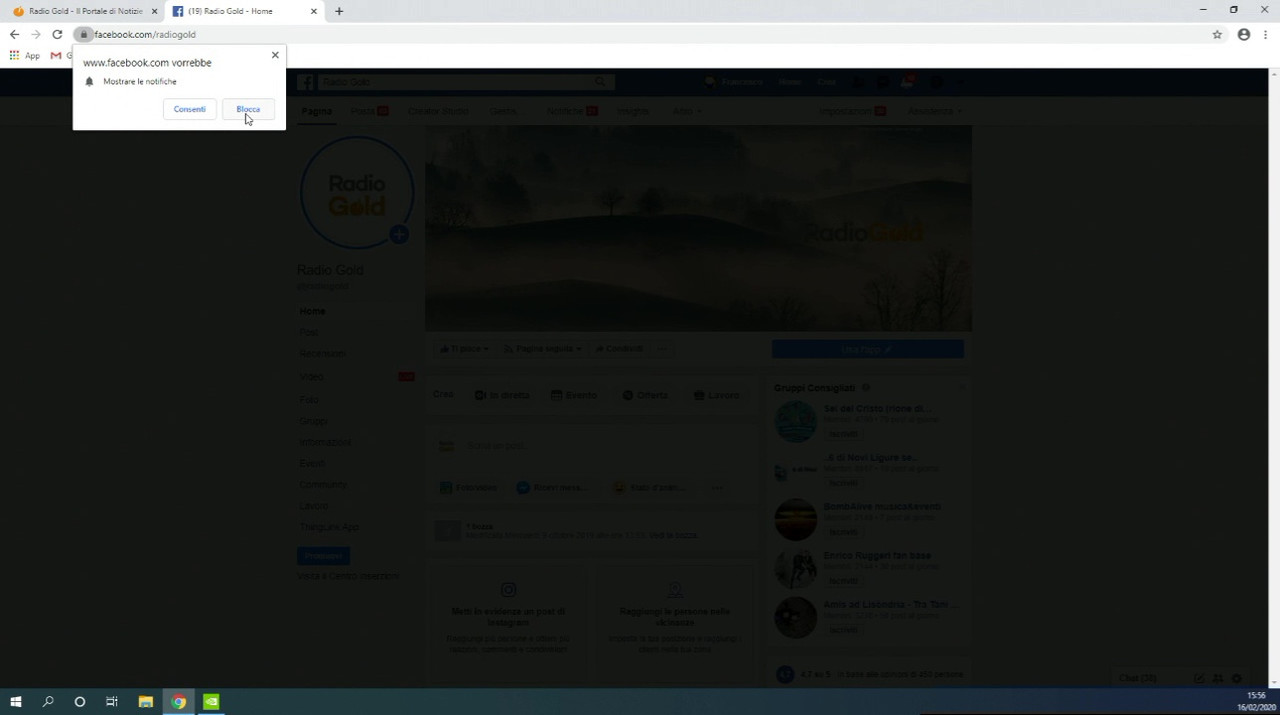Image resolution: width=1280 pixels, height=715 pixels.
Task: Open the Chrome profile avatar menu
Action: tap(1244, 34)
